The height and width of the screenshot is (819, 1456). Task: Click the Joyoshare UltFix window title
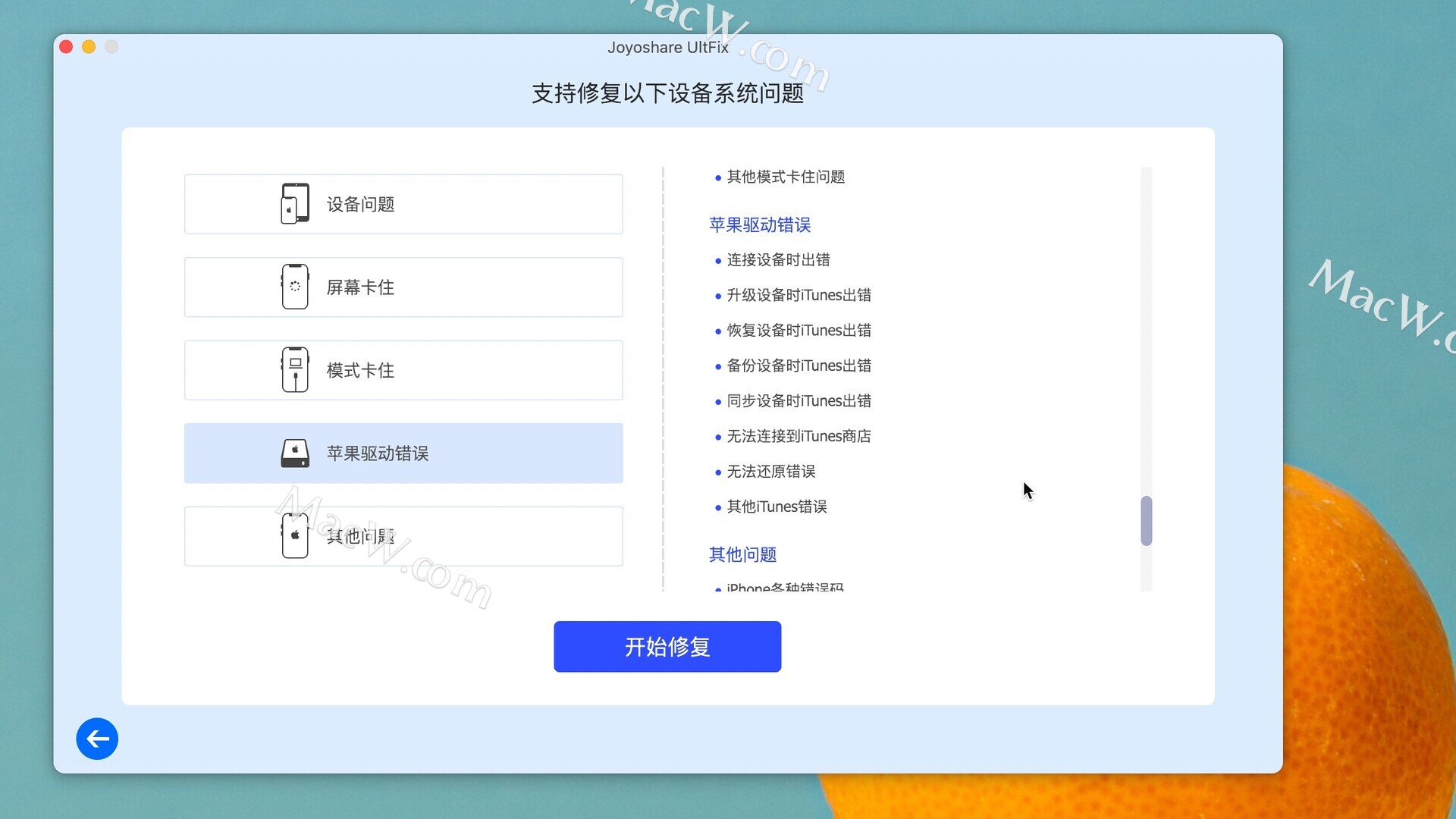(667, 47)
